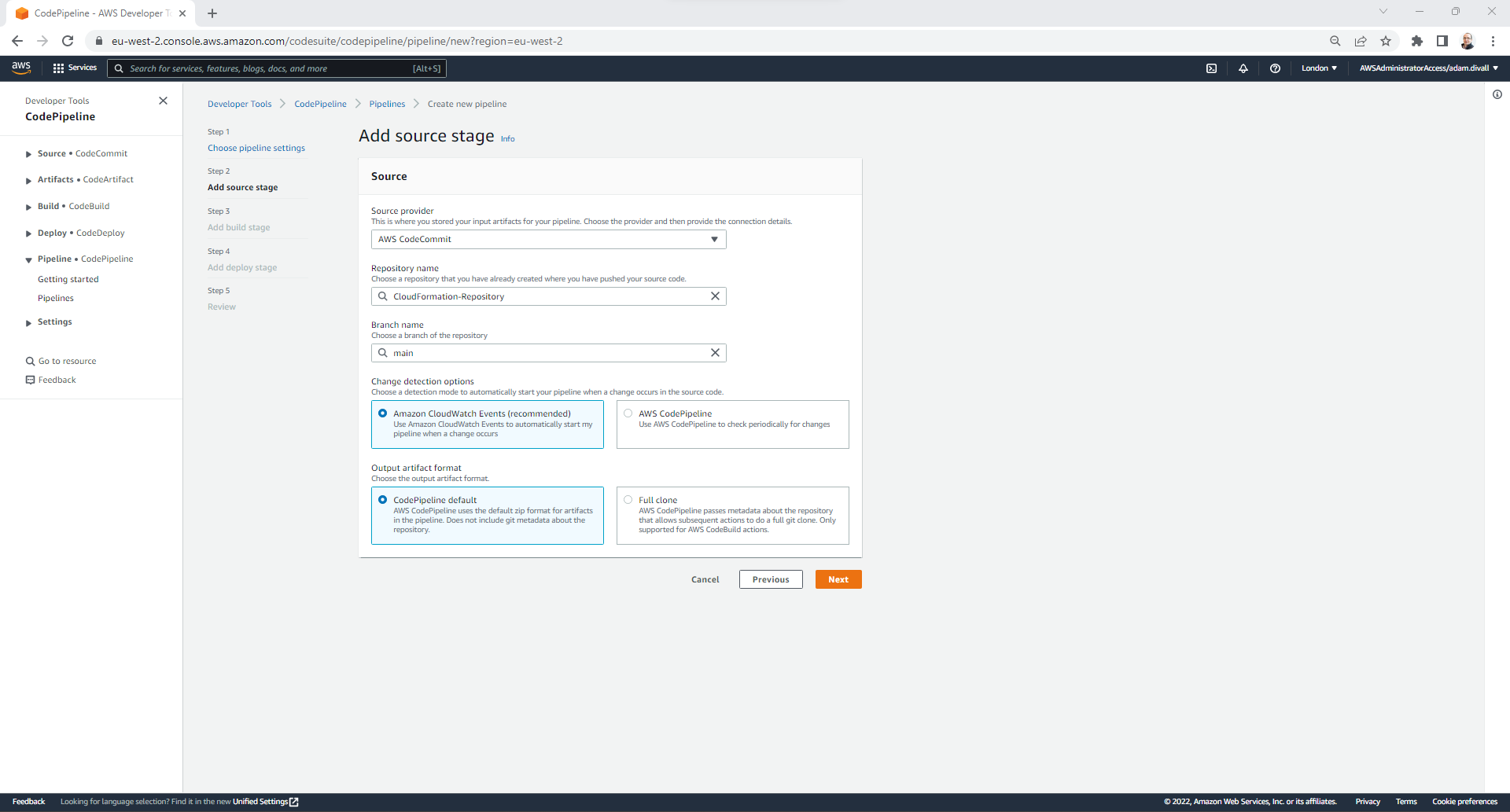Open the Source provider dropdown
1510x812 pixels.
[549, 240]
